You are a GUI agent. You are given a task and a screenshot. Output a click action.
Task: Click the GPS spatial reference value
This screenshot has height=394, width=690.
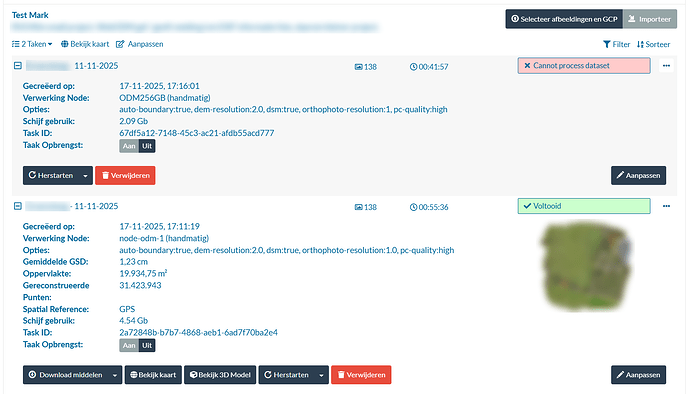pos(127,309)
